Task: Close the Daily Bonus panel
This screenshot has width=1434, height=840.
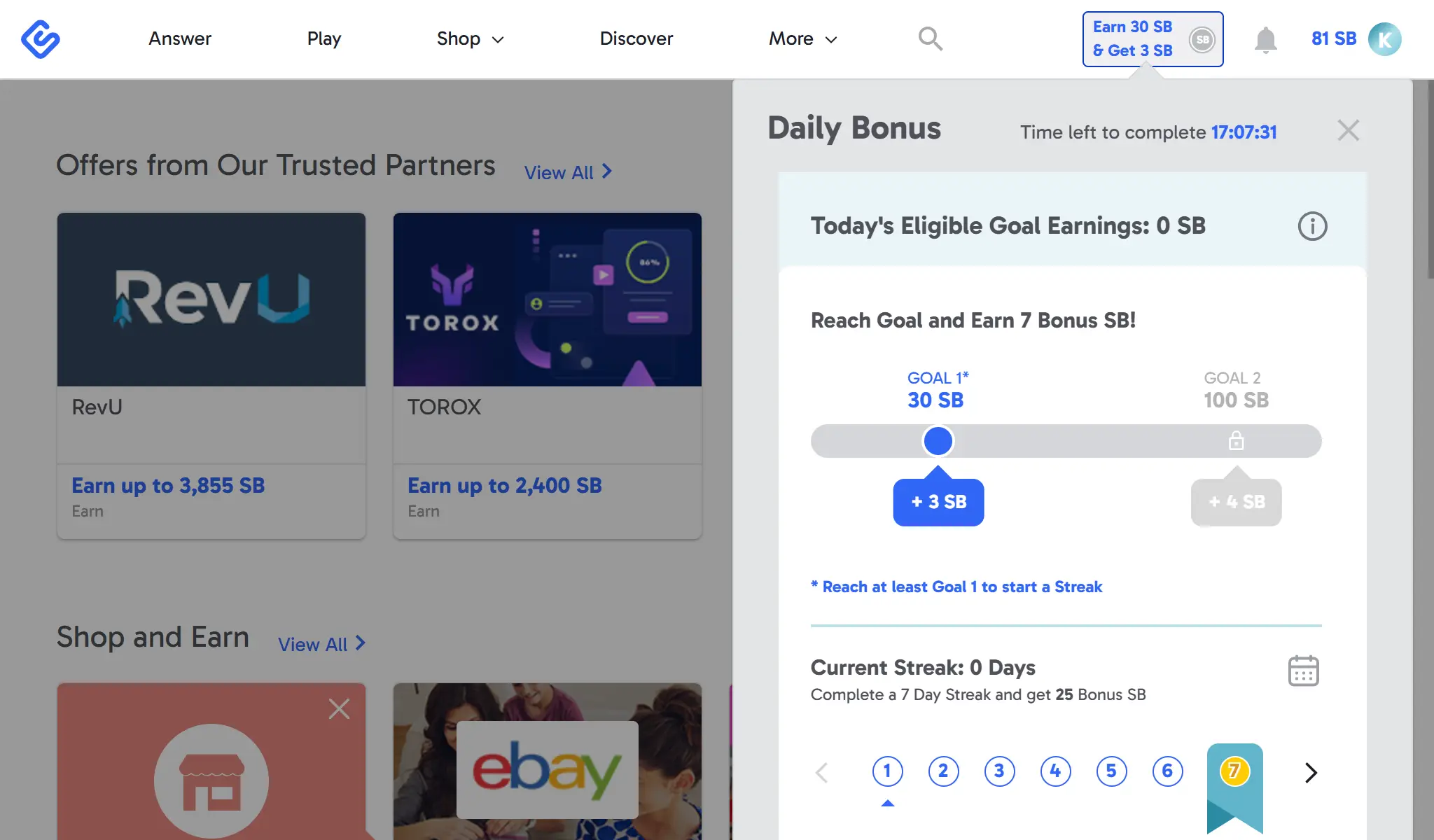Action: tap(1348, 131)
